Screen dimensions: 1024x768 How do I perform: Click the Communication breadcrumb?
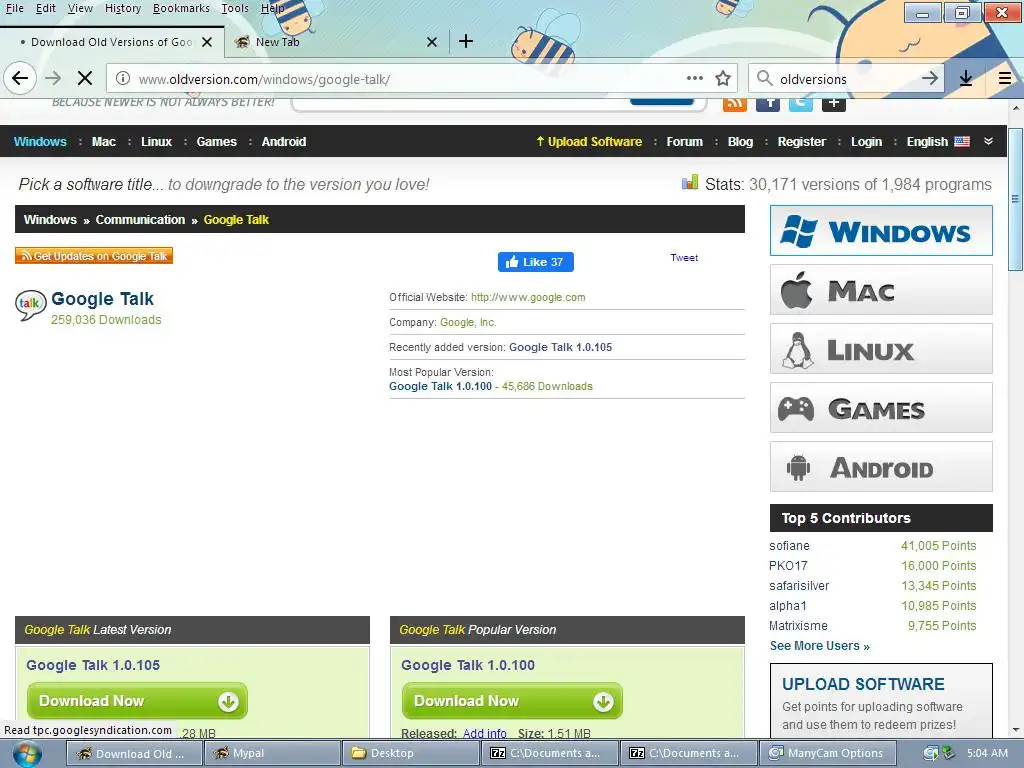click(x=140, y=219)
